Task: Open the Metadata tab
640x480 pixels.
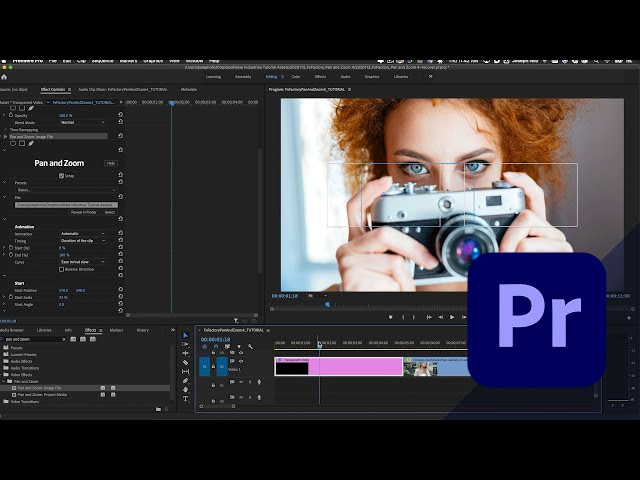Action: pyautogui.click(x=189, y=89)
